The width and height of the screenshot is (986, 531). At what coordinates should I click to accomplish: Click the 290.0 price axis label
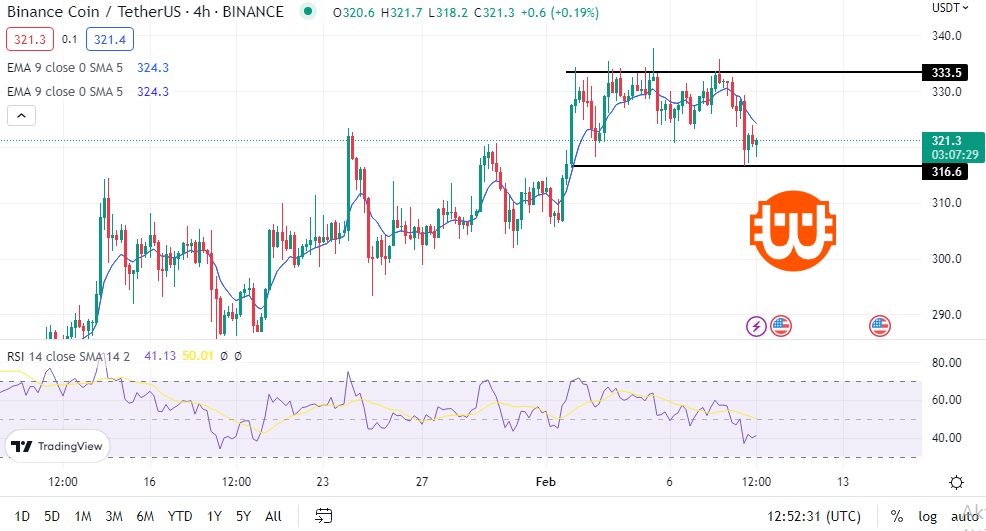(x=946, y=315)
